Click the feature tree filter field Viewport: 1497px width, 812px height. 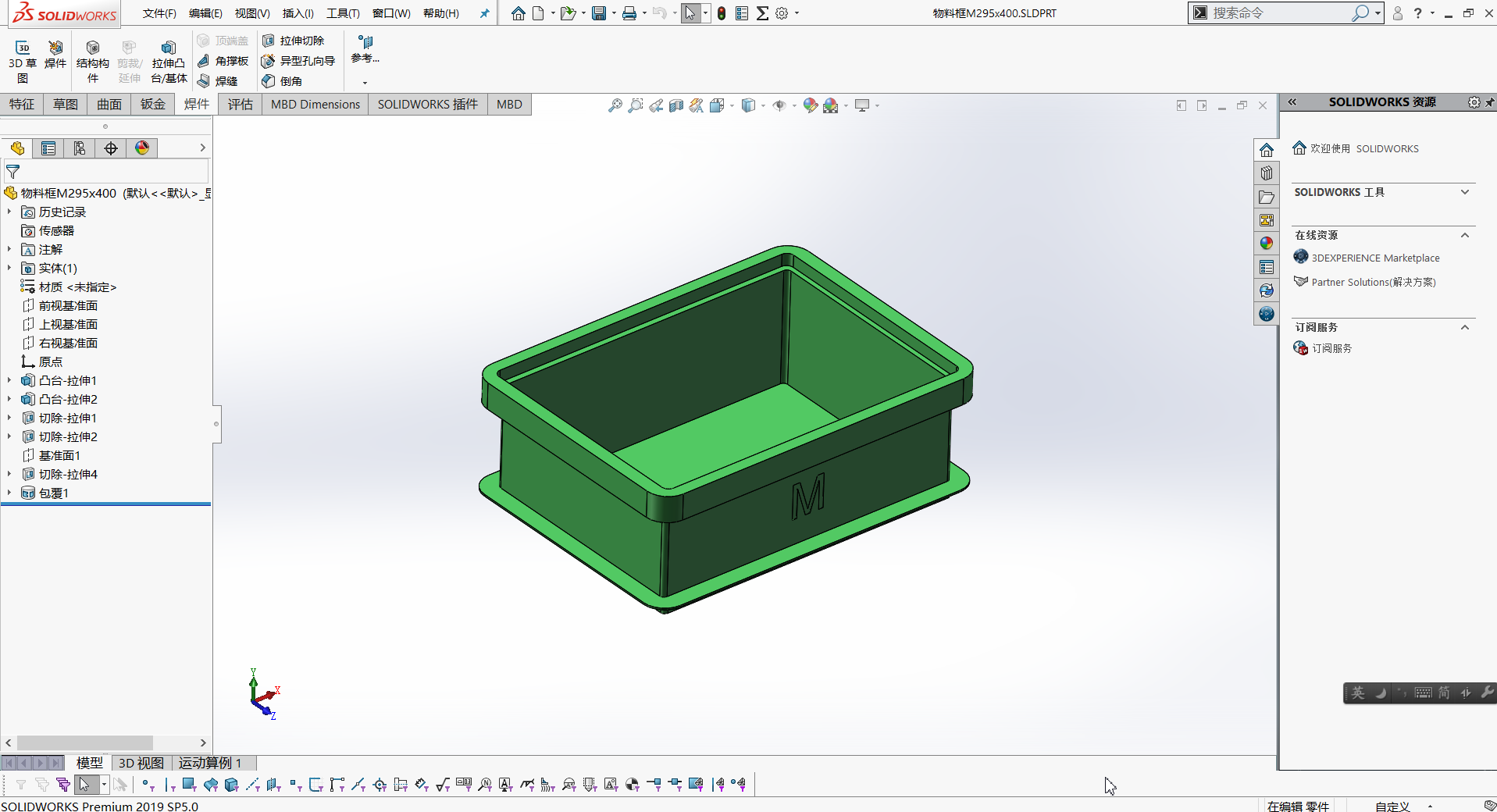click(x=107, y=171)
